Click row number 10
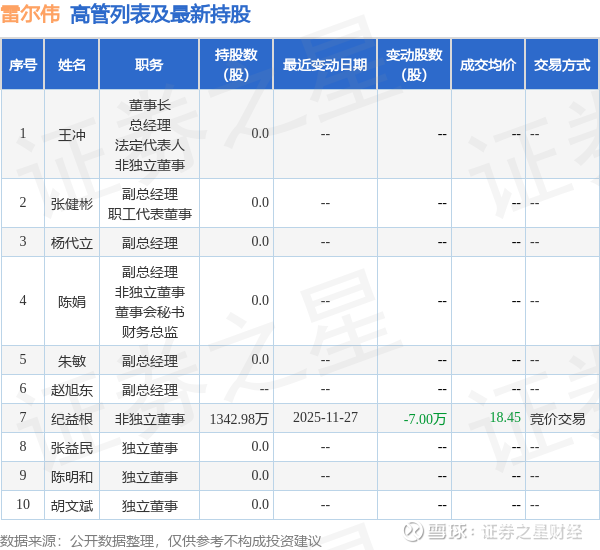This screenshot has width=600, height=550. (23, 504)
